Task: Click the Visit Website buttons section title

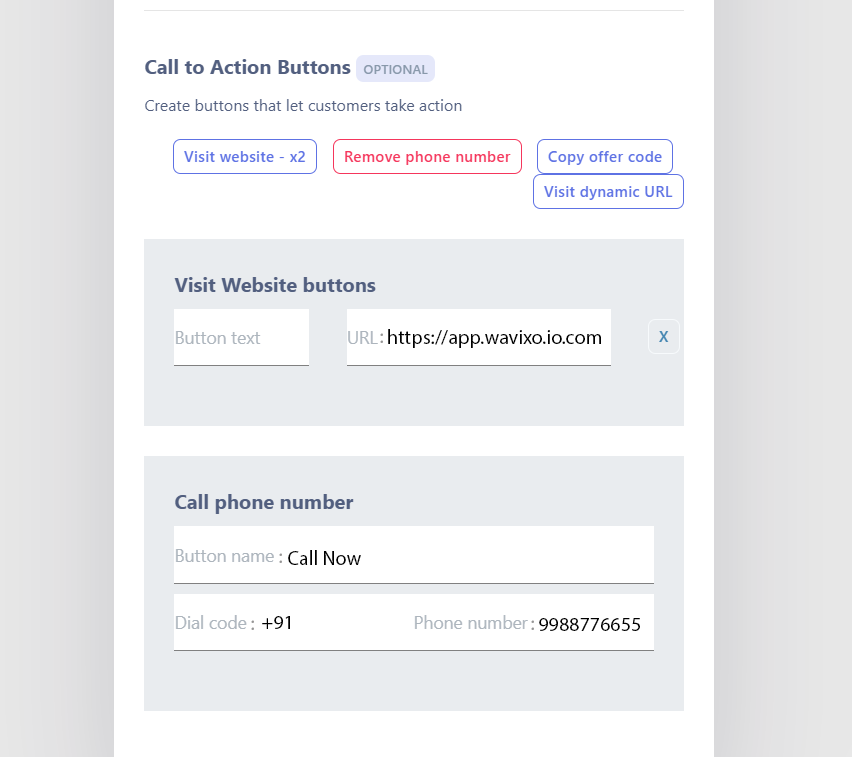Action: pyautogui.click(x=275, y=285)
